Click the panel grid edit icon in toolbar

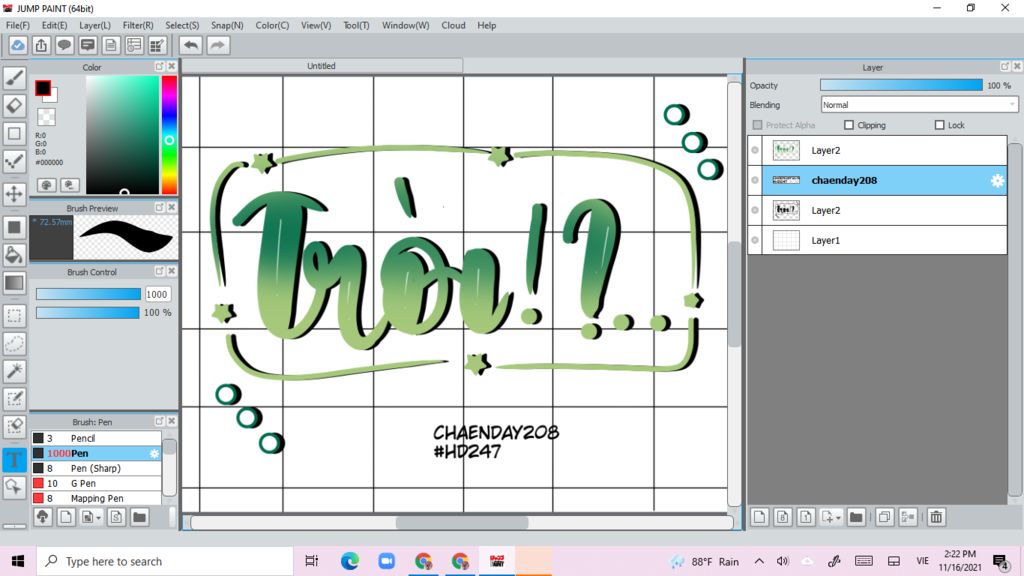click(157, 45)
